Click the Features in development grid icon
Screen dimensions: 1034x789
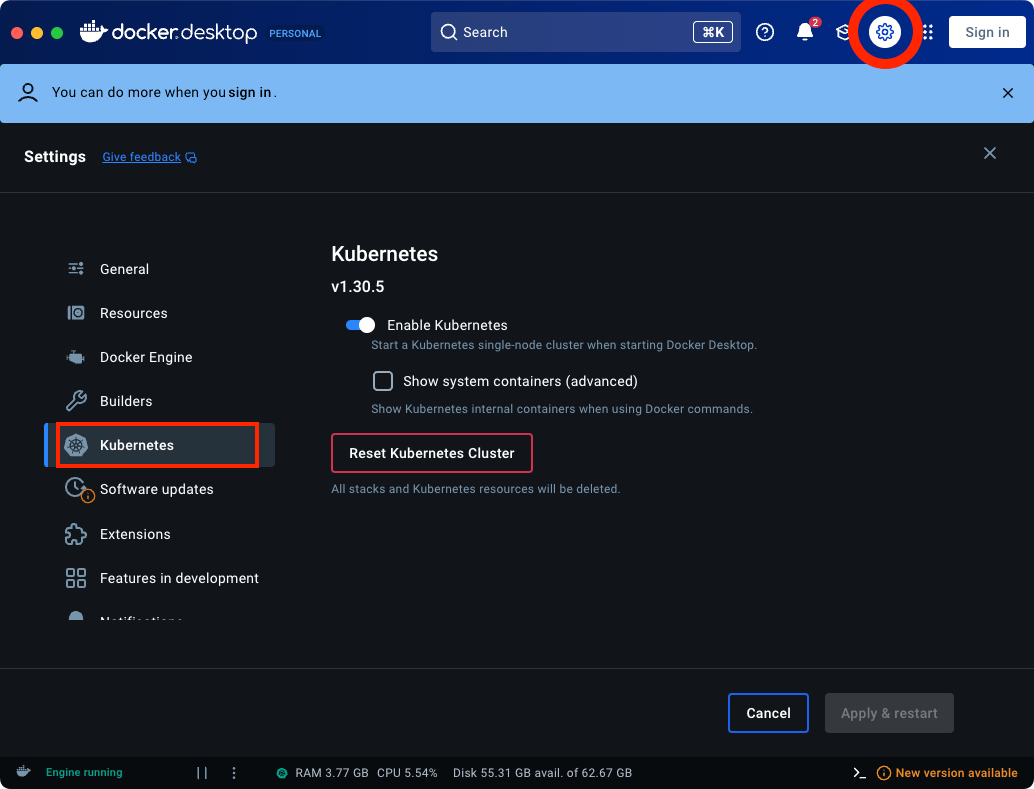76,578
